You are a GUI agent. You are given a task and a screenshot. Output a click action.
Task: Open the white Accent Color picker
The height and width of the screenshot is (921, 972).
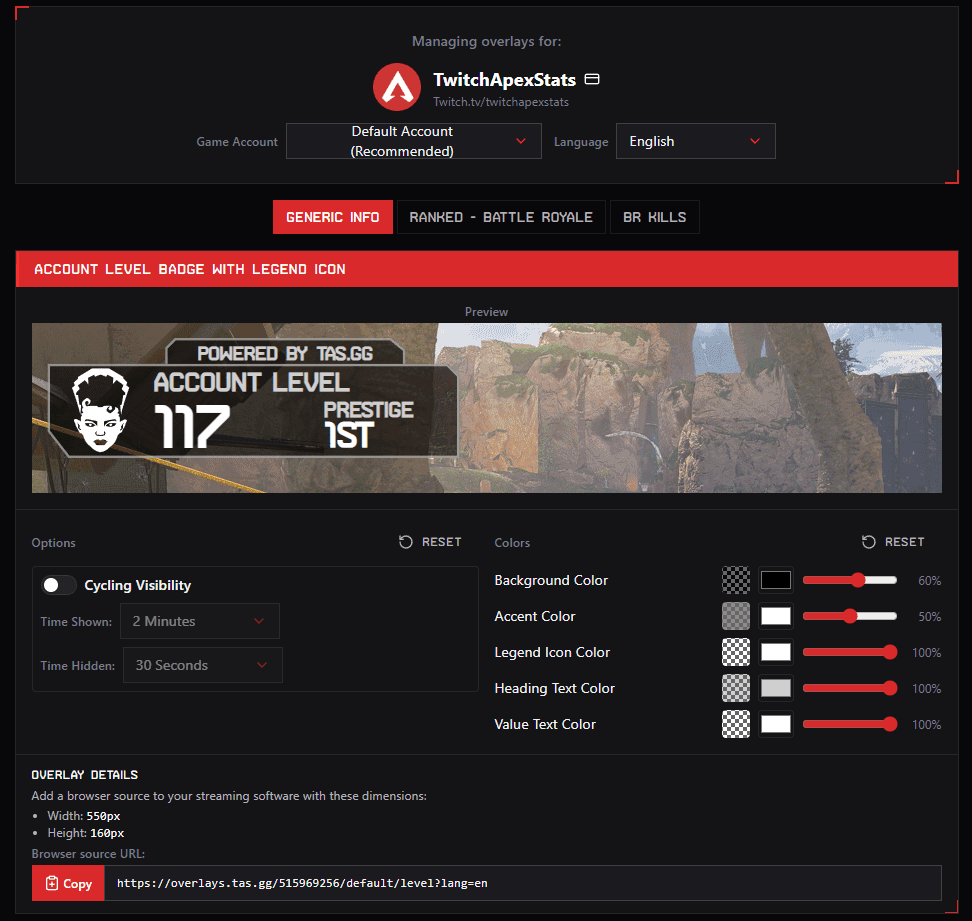(776, 616)
